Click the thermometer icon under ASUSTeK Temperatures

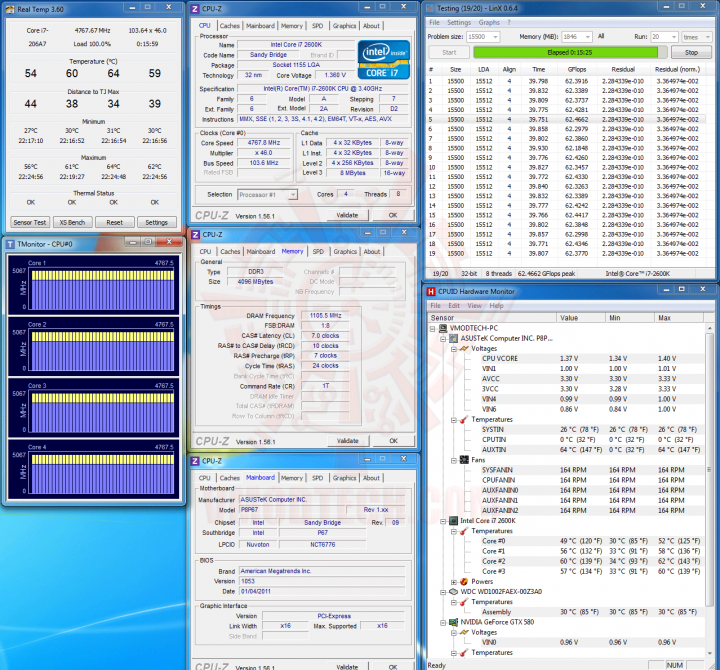pos(464,419)
